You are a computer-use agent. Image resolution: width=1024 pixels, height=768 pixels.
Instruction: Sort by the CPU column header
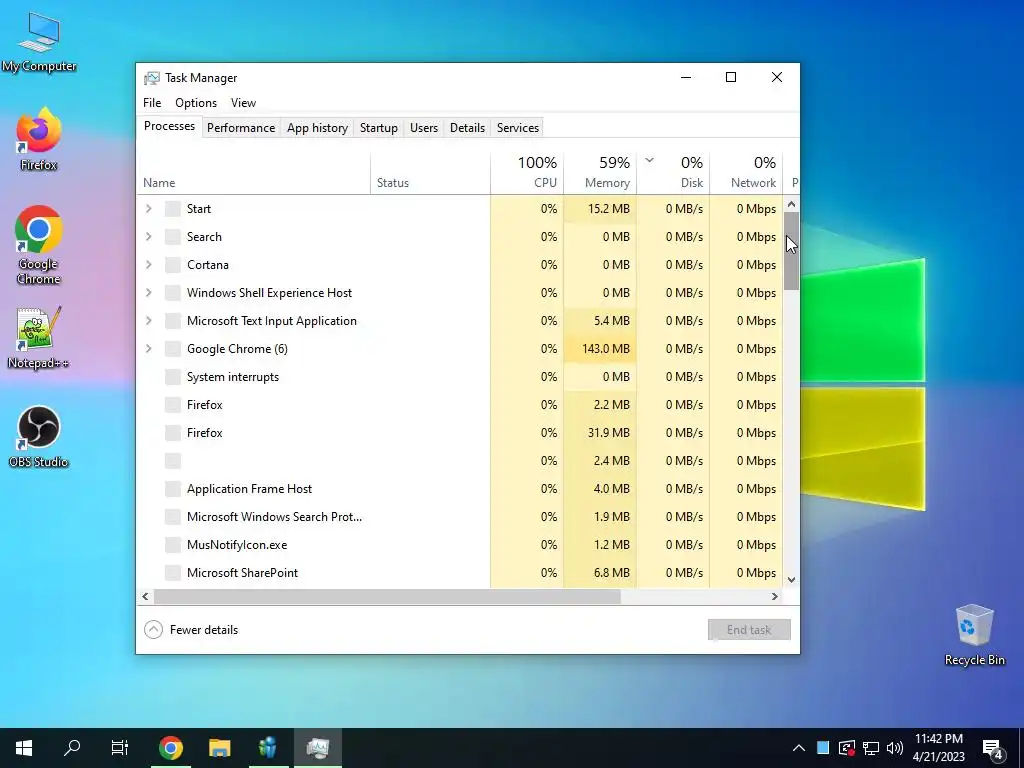[x=527, y=172]
